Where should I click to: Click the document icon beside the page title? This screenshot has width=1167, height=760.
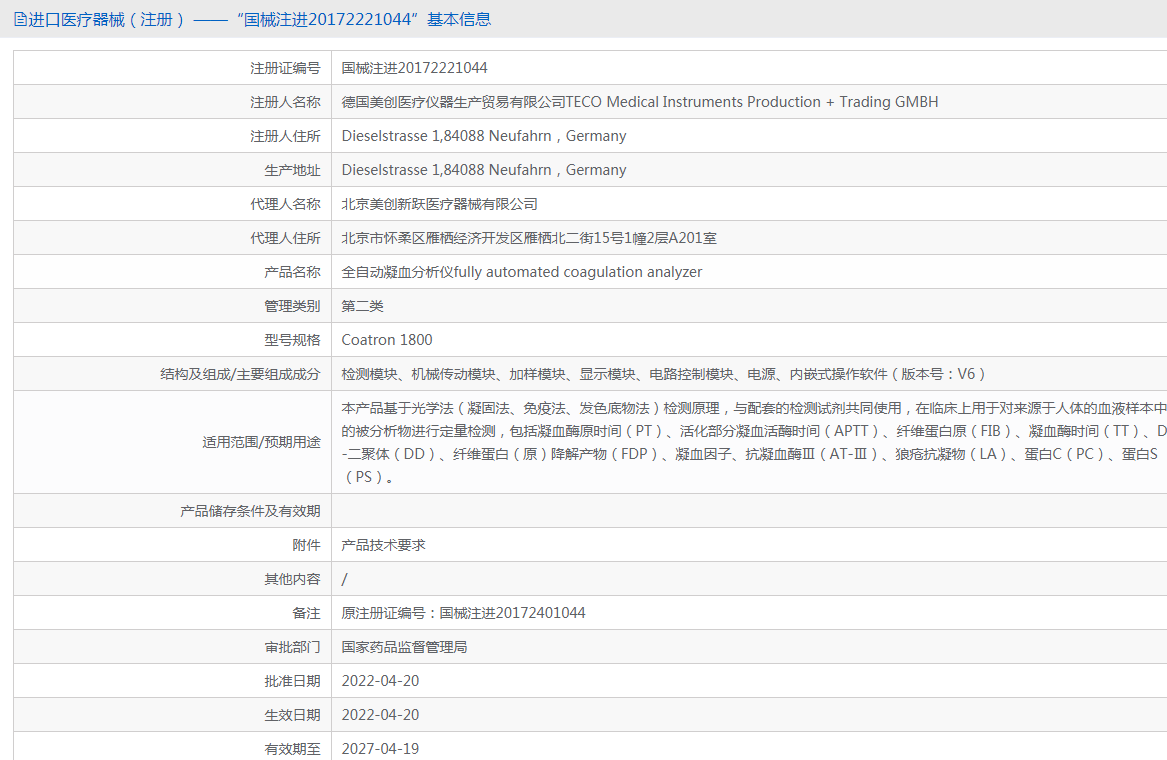click(20, 19)
